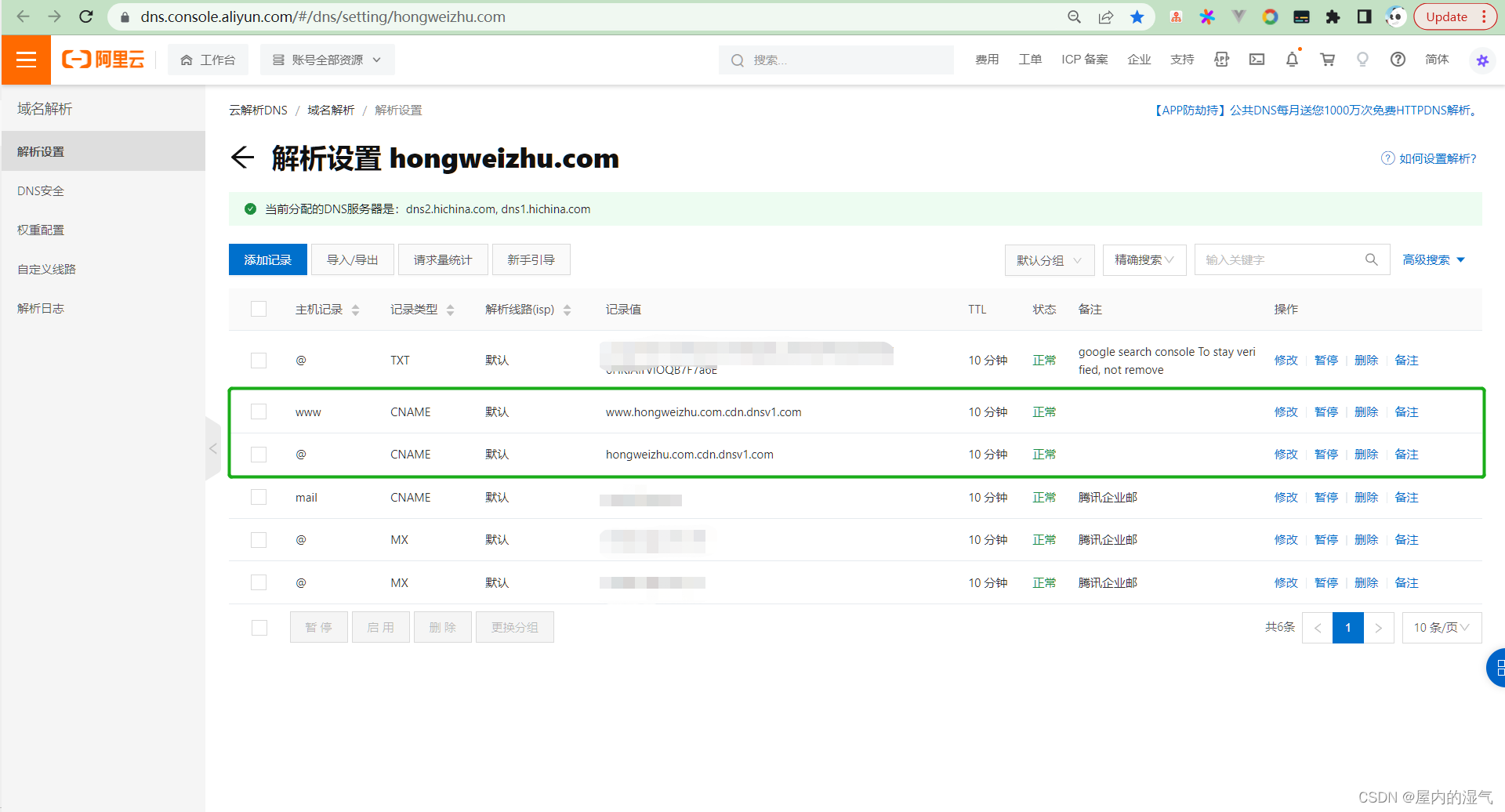Image resolution: width=1505 pixels, height=812 pixels.
Task: Sort by 记录类型 column arrows
Action: [450, 310]
